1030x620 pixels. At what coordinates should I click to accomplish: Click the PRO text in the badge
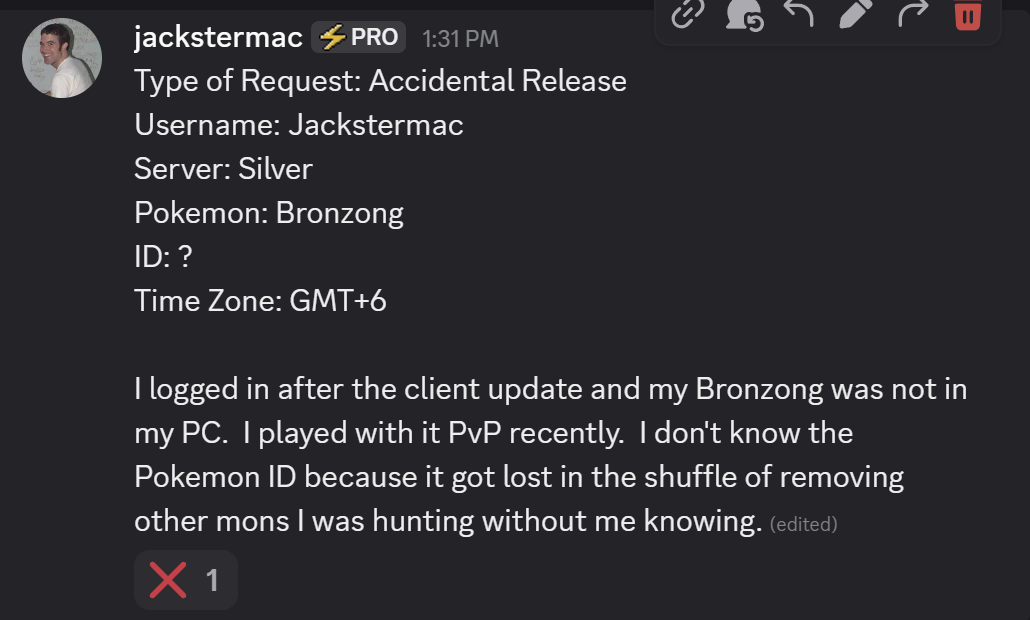[374, 38]
